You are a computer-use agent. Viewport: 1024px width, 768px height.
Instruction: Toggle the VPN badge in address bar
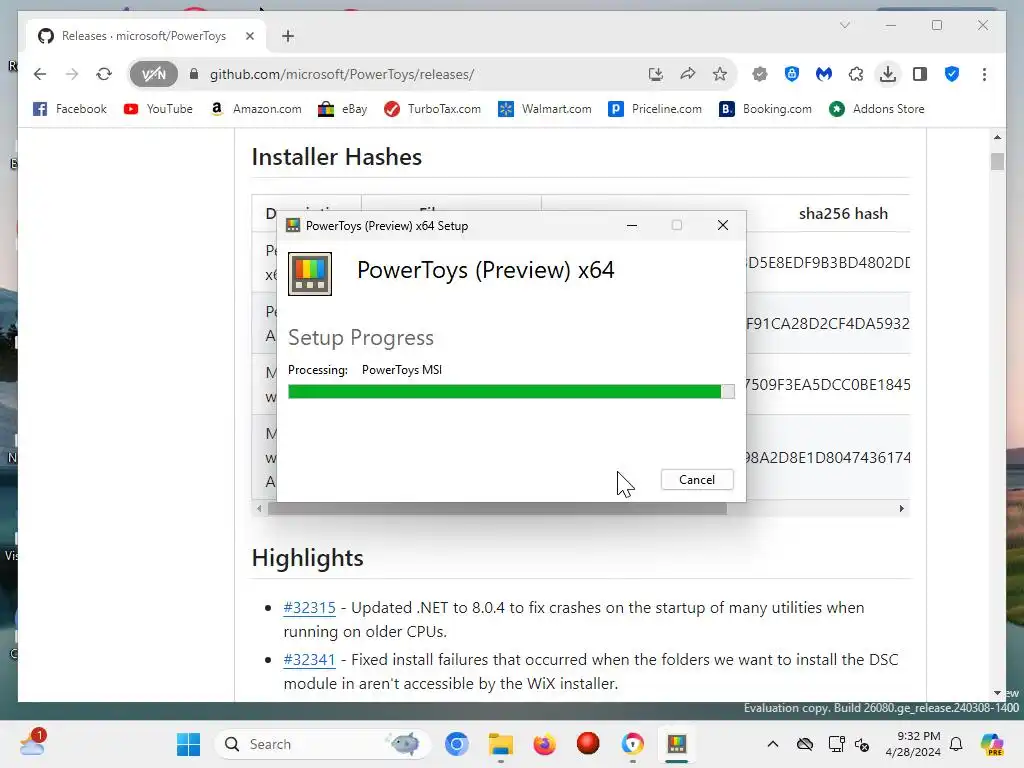pyautogui.click(x=153, y=74)
